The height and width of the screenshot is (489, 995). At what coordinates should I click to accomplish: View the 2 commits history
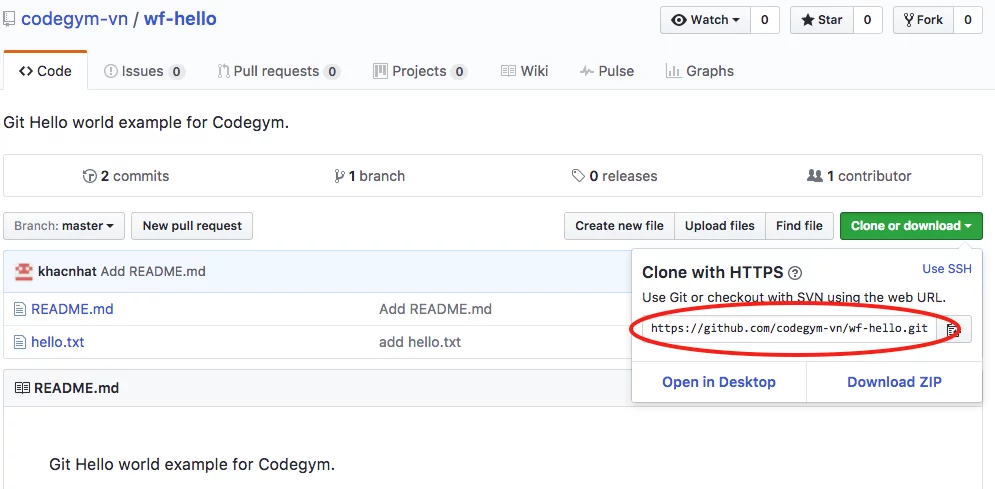(126, 176)
